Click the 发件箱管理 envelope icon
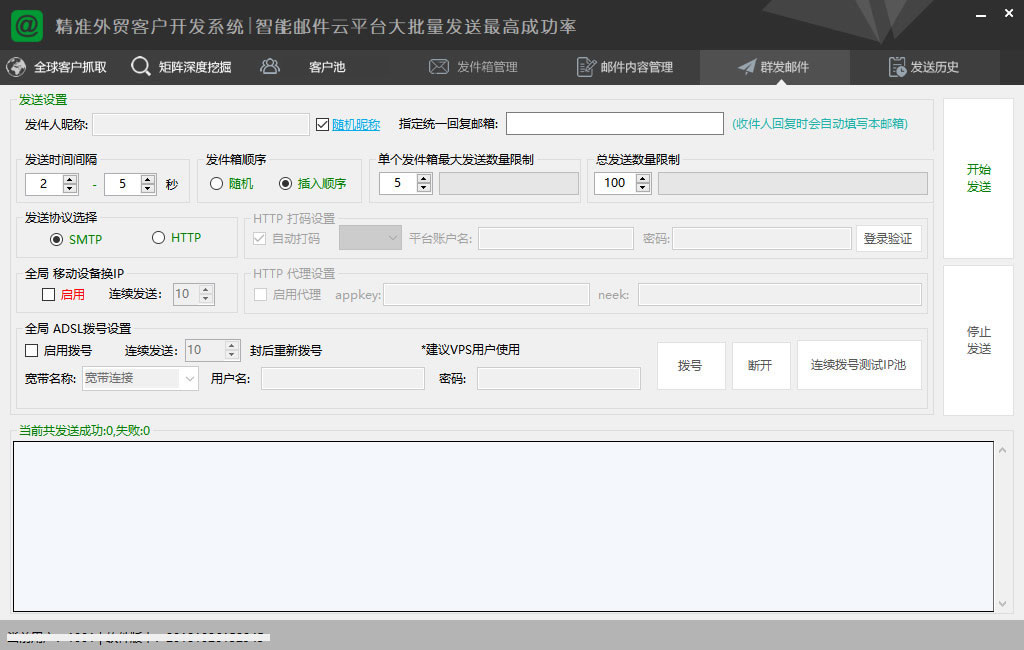The image size is (1024, 650). pyautogui.click(x=438, y=67)
